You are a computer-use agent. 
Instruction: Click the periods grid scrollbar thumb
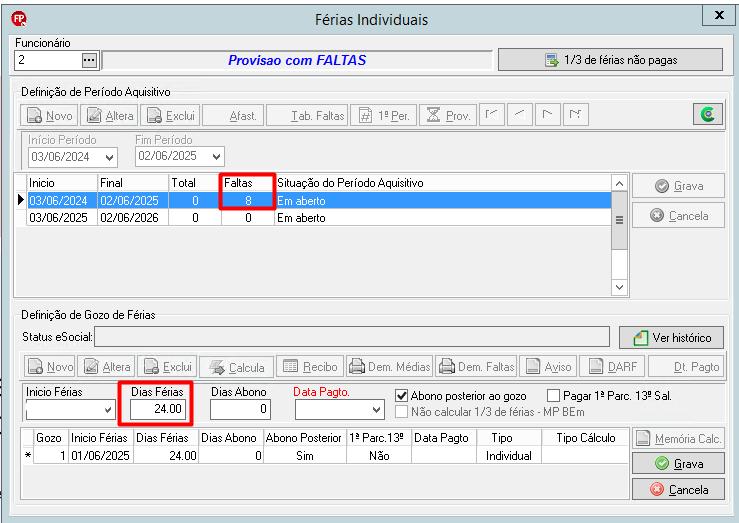click(x=619, y=220)
